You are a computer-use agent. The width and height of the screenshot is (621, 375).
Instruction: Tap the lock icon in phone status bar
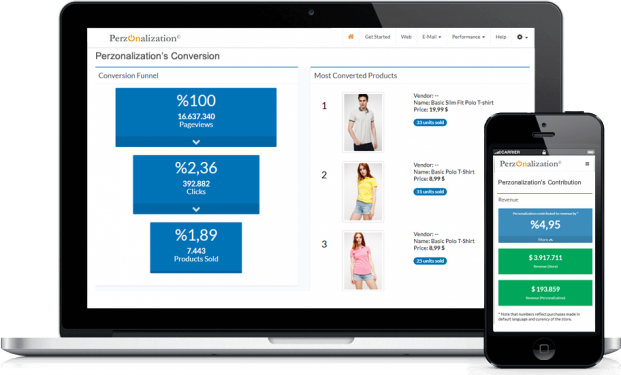point(544,152)
